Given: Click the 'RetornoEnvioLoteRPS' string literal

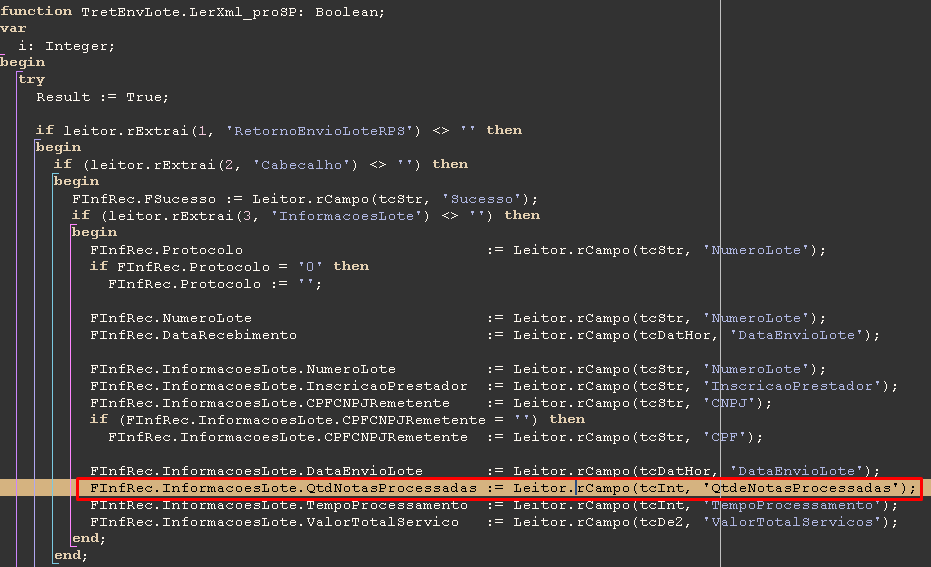Looking at the screenshot, I should tap(319, 131).
